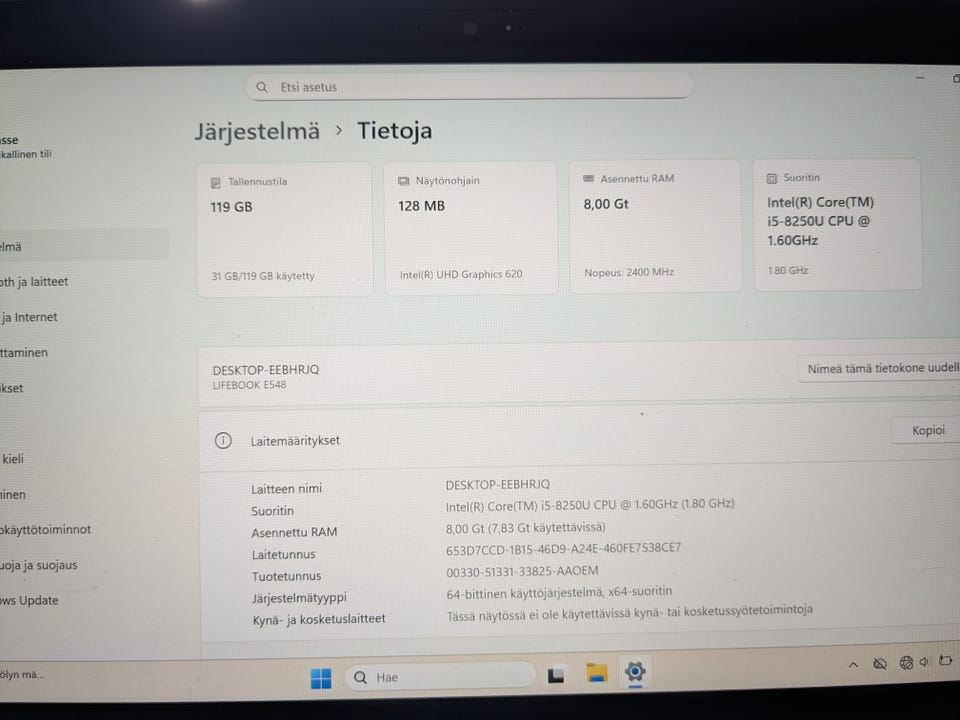Viewport: 960px width, 720px height.
Task: Open the Näytönohjain 128 MB card
Action: coord(471,228)
